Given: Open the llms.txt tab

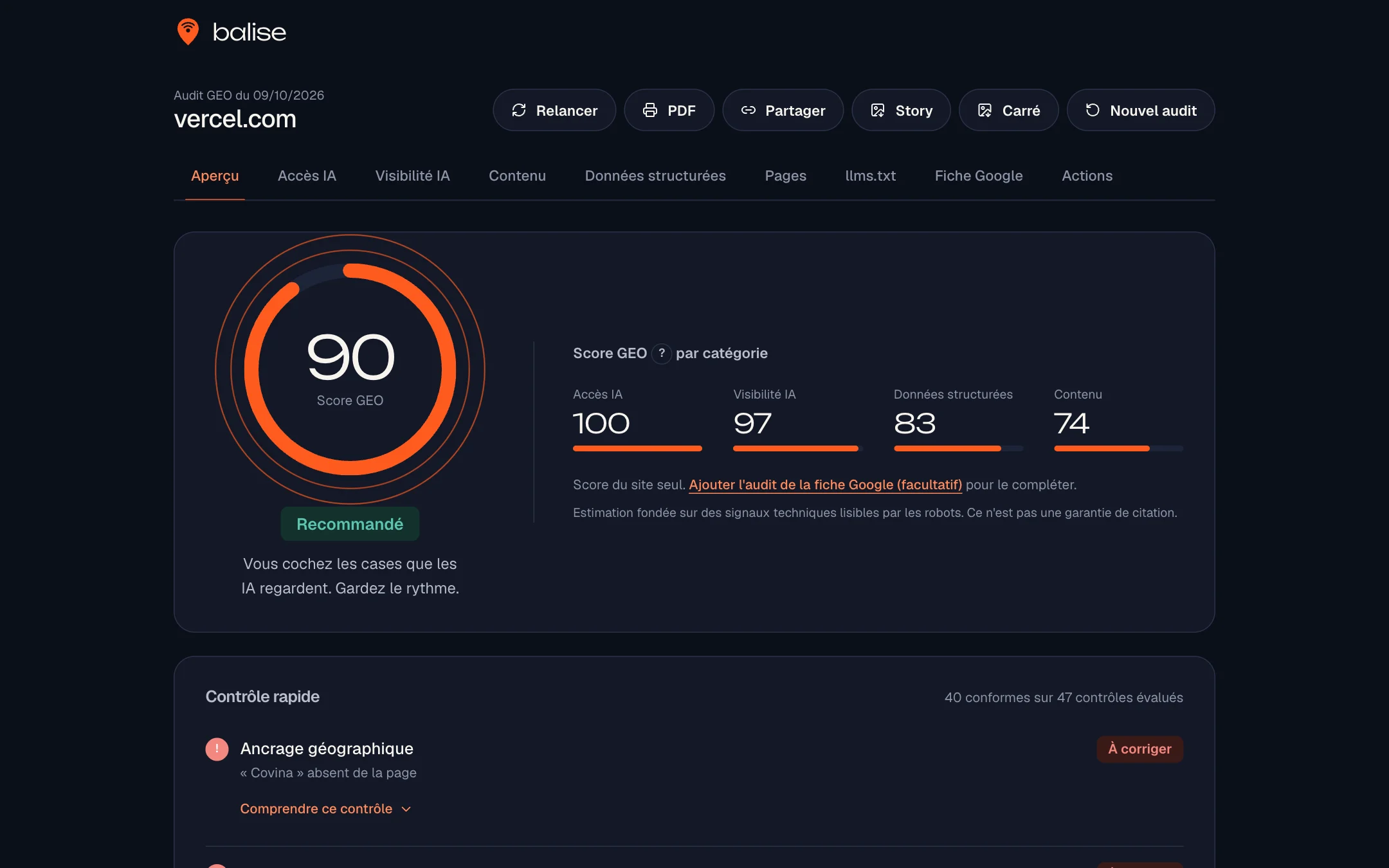Looking at the screenshot, I should (x=870, y=176).
